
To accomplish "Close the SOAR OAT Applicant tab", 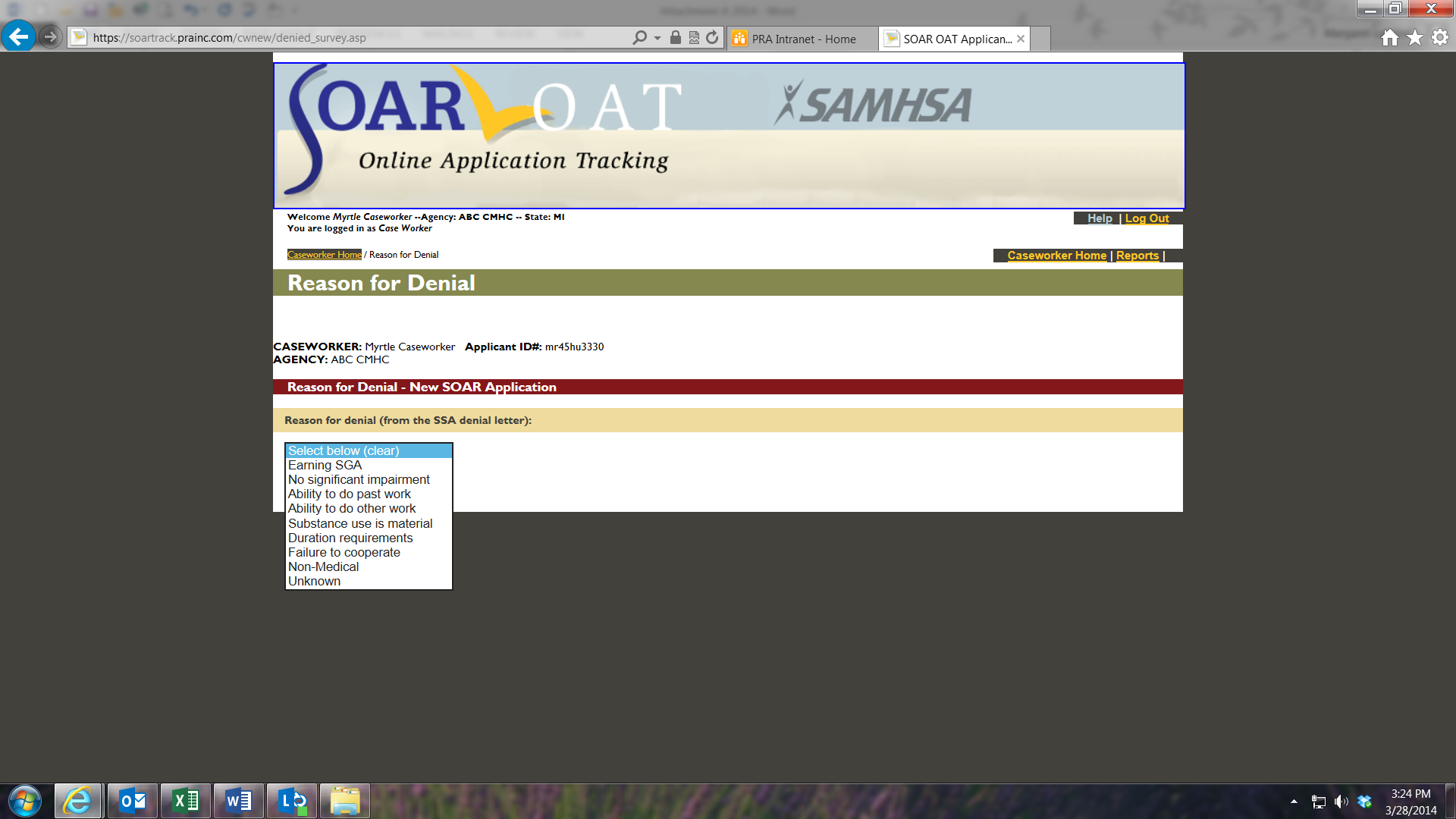I will point(1021,39).
